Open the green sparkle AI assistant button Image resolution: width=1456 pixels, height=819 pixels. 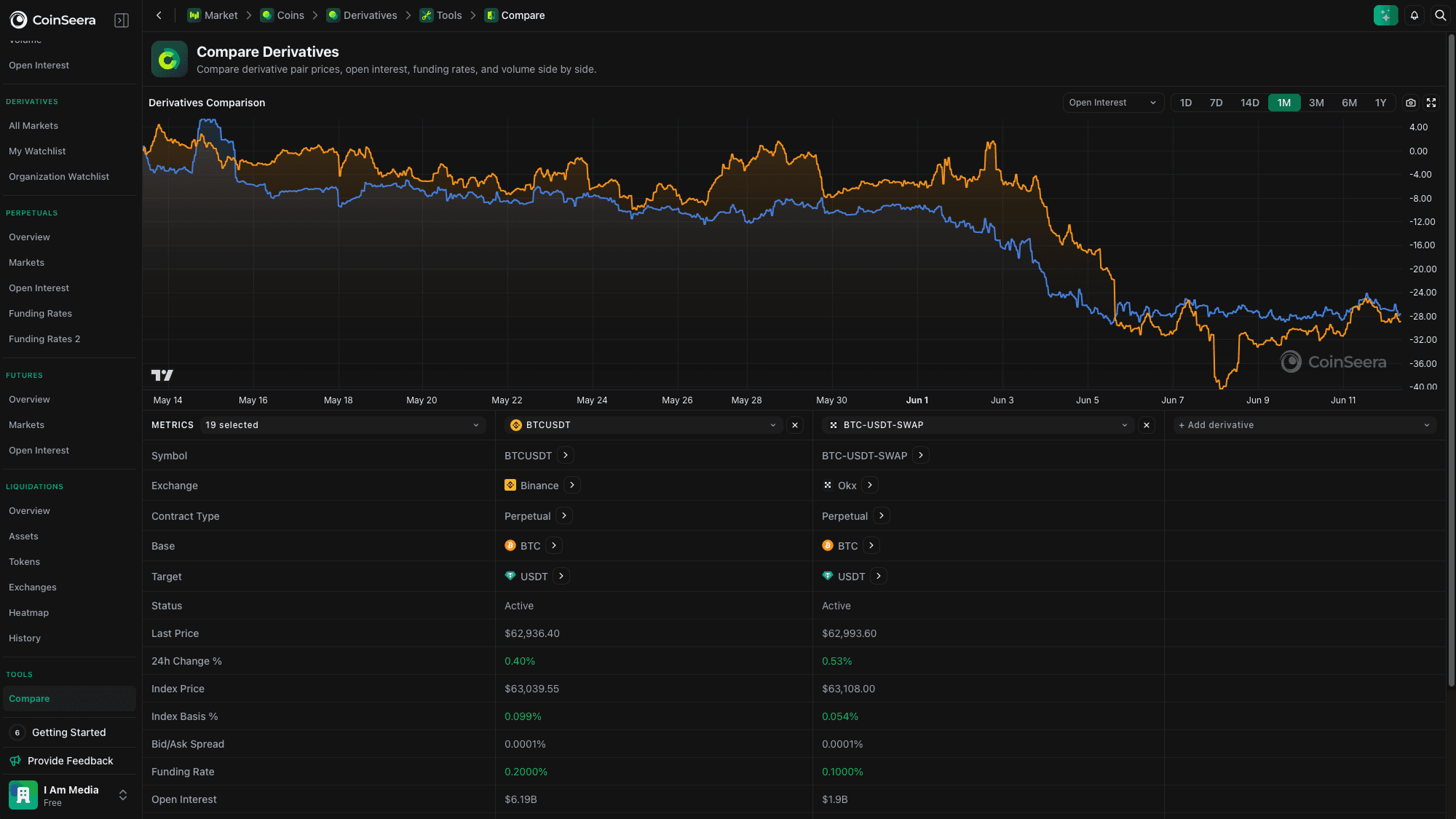tap(1385, 15)
